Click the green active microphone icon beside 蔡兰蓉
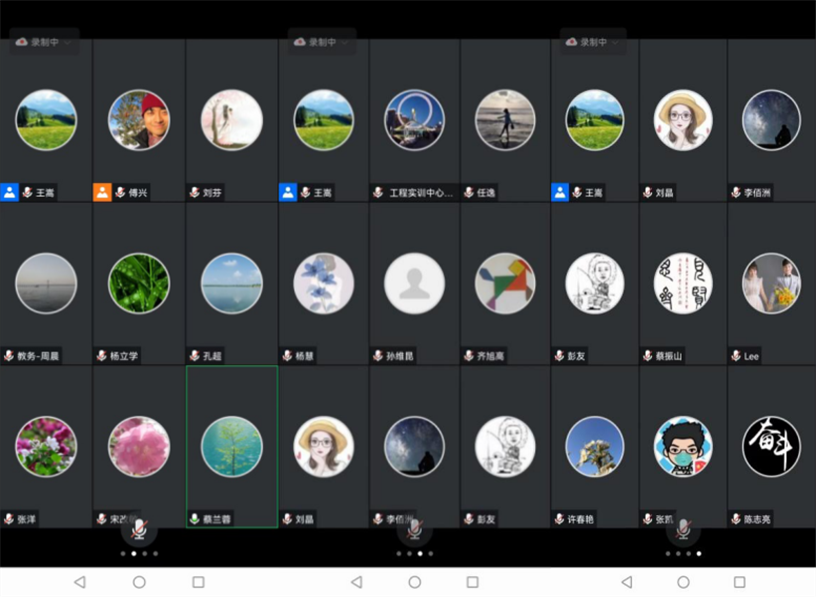Viewport: 816px width, 597px height. pyautogui.click(x=194, y=519)
